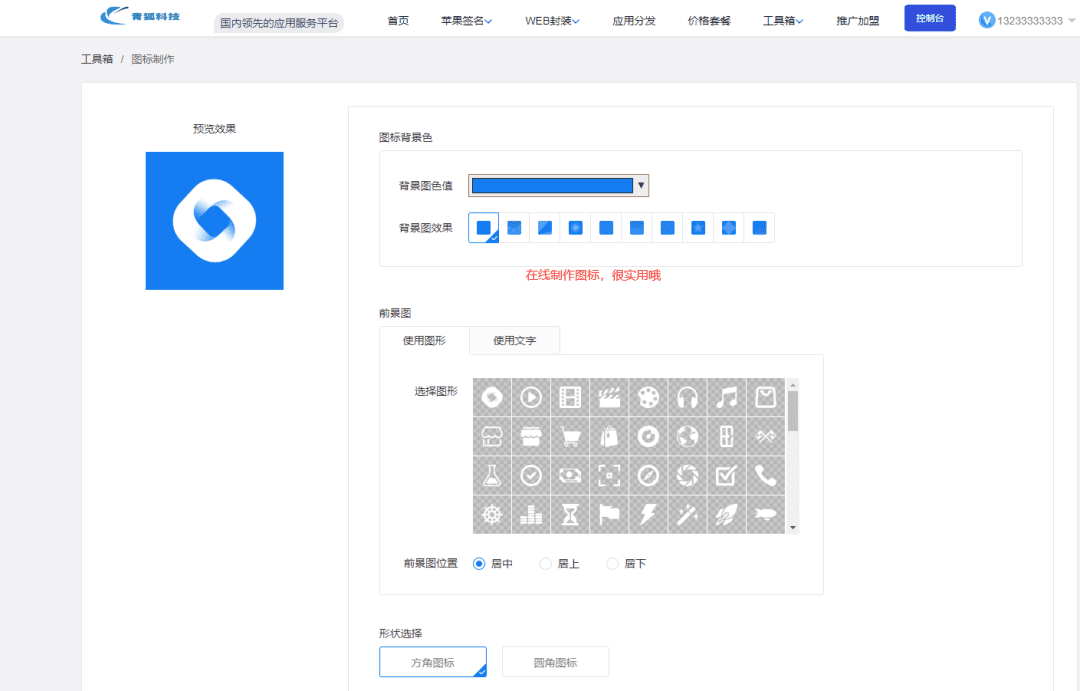Viewport: 1080px width, 691px height.
Task: Select the crossed flags shape
Action: click(765, 436)
